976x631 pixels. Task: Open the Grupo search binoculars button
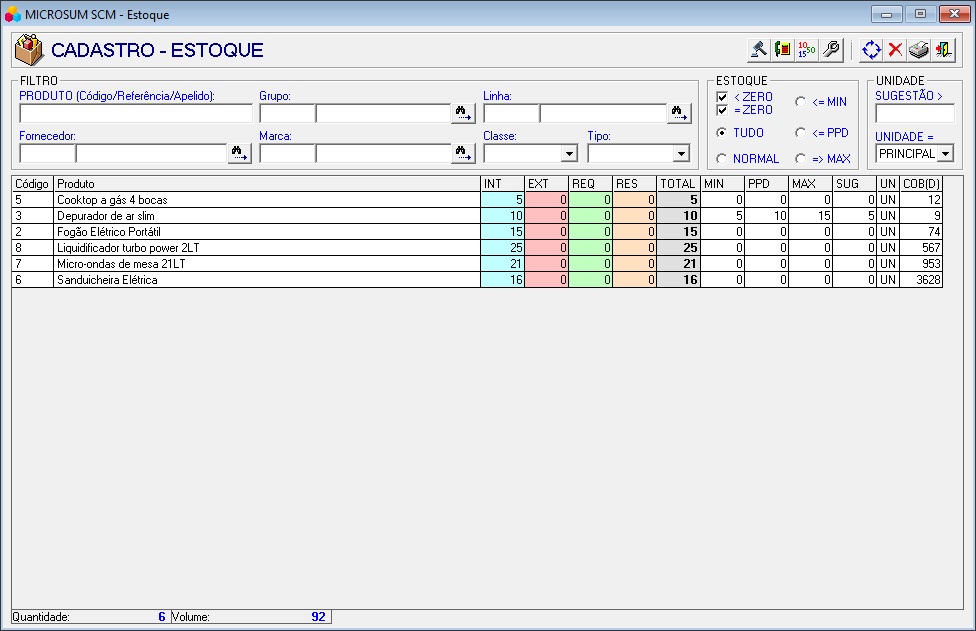[x=463, y=113]
